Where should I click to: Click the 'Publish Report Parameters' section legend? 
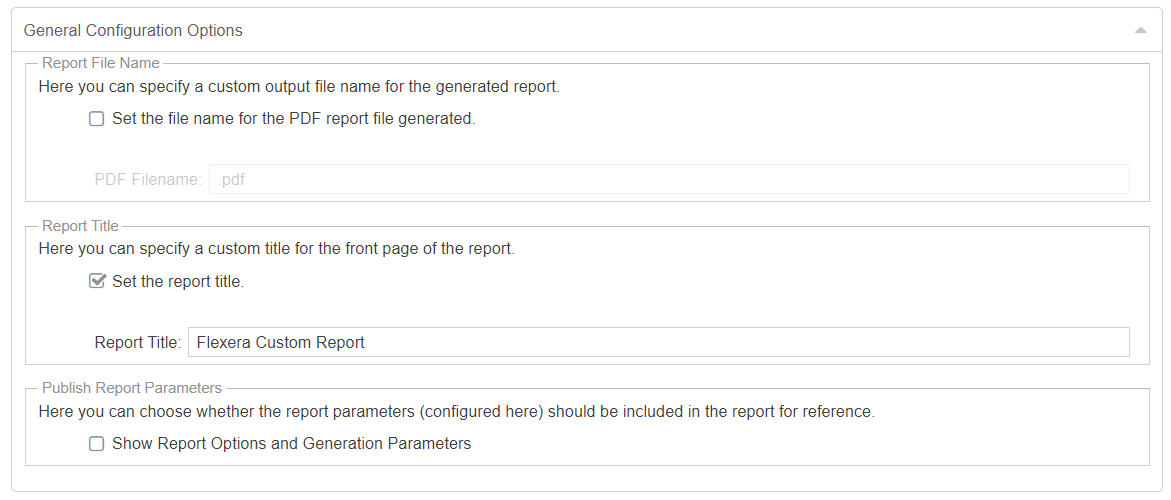pyautogui.click(x=132, y=388)
